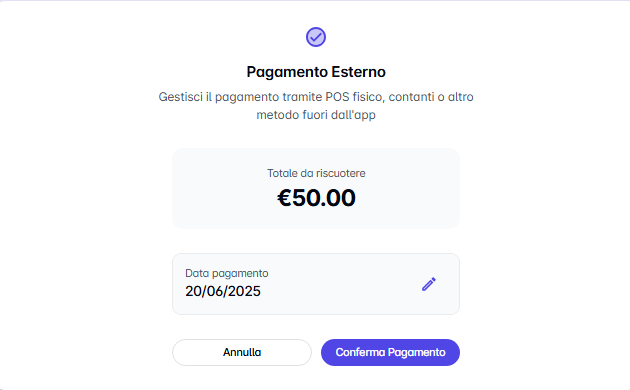Viewport: 630px width, 390px height.
Task: Click the pencil edit icon beside payment date
Action: [x=429, y=284]
